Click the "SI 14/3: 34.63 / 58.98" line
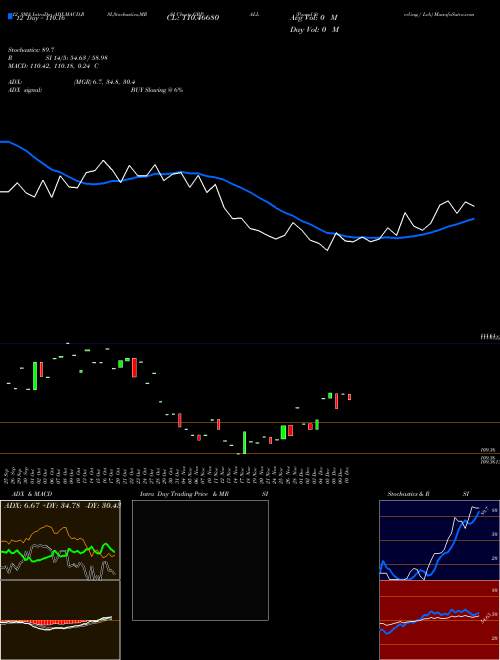Screen dimensions: 500x660 tap(77, 58)
